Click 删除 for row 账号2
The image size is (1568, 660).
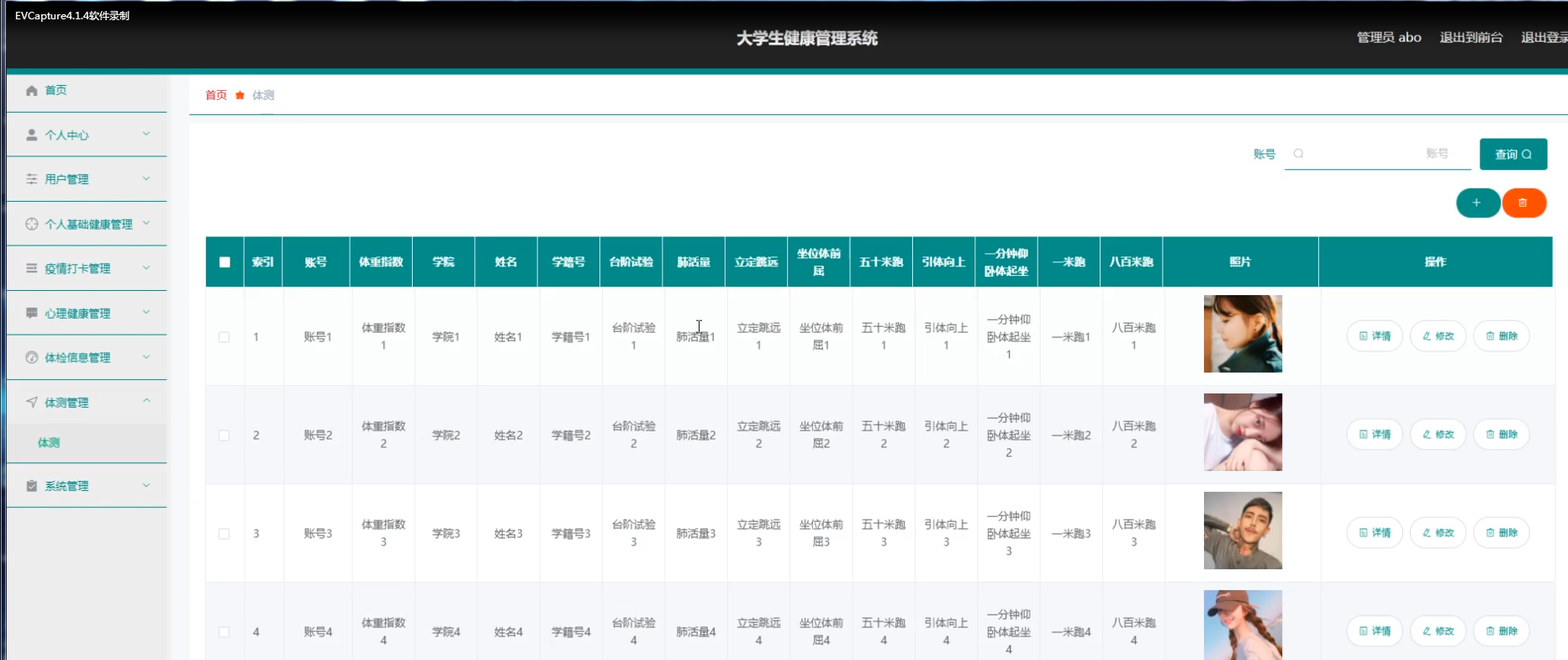(x=1501, y=435)
